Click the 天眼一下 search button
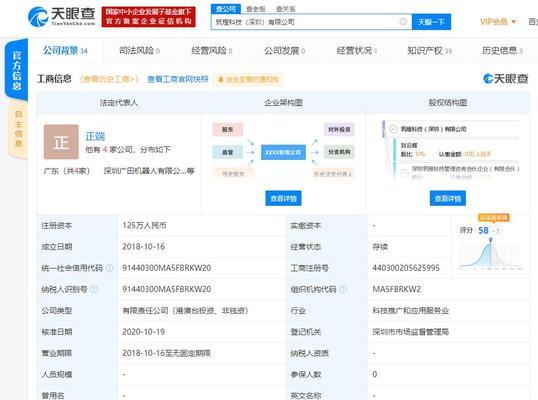538x400 pixels. click(x=431, y=22)
